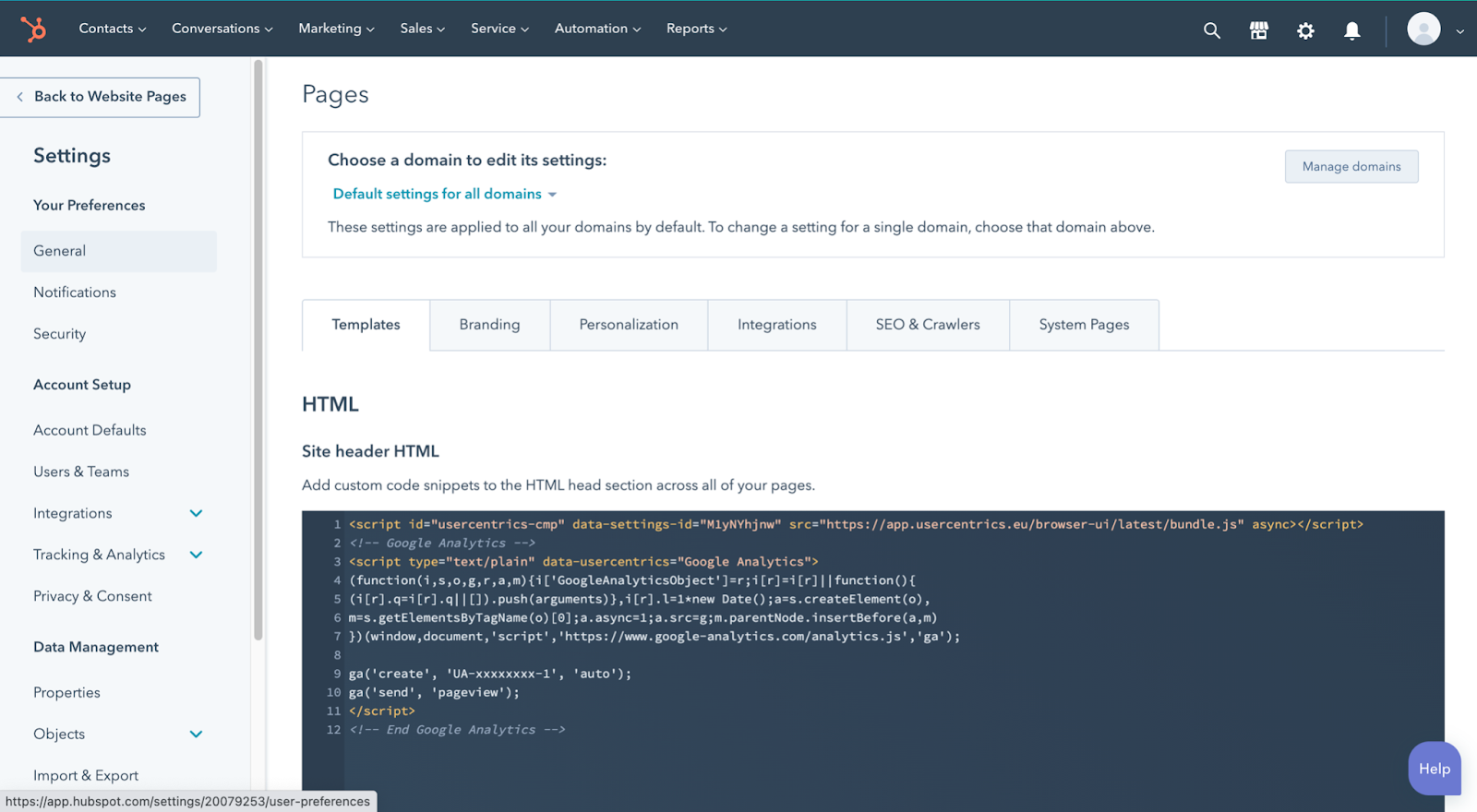The width and height of the screenshot is (1477, 812).
Task: Switch to the SEO & Crawlers tab
Action: coord(928,325)
